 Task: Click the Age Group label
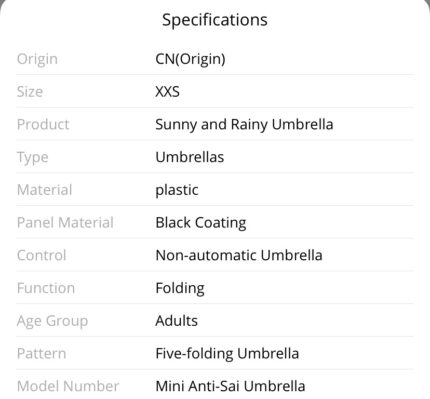52,321
